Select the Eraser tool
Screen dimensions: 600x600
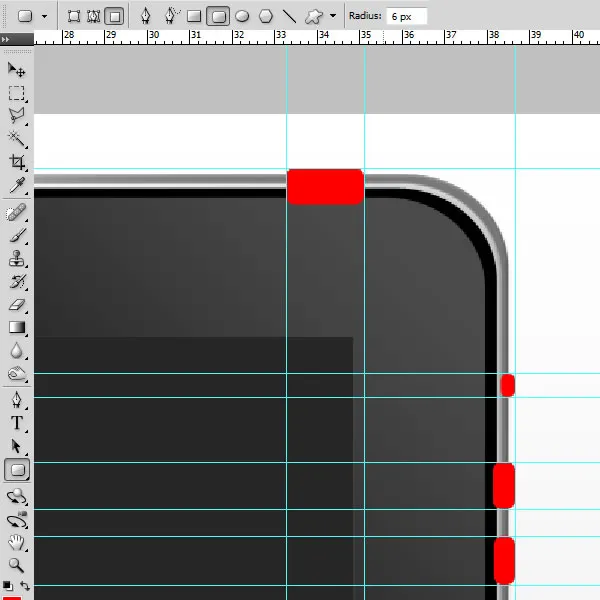(x=16, y=305)
